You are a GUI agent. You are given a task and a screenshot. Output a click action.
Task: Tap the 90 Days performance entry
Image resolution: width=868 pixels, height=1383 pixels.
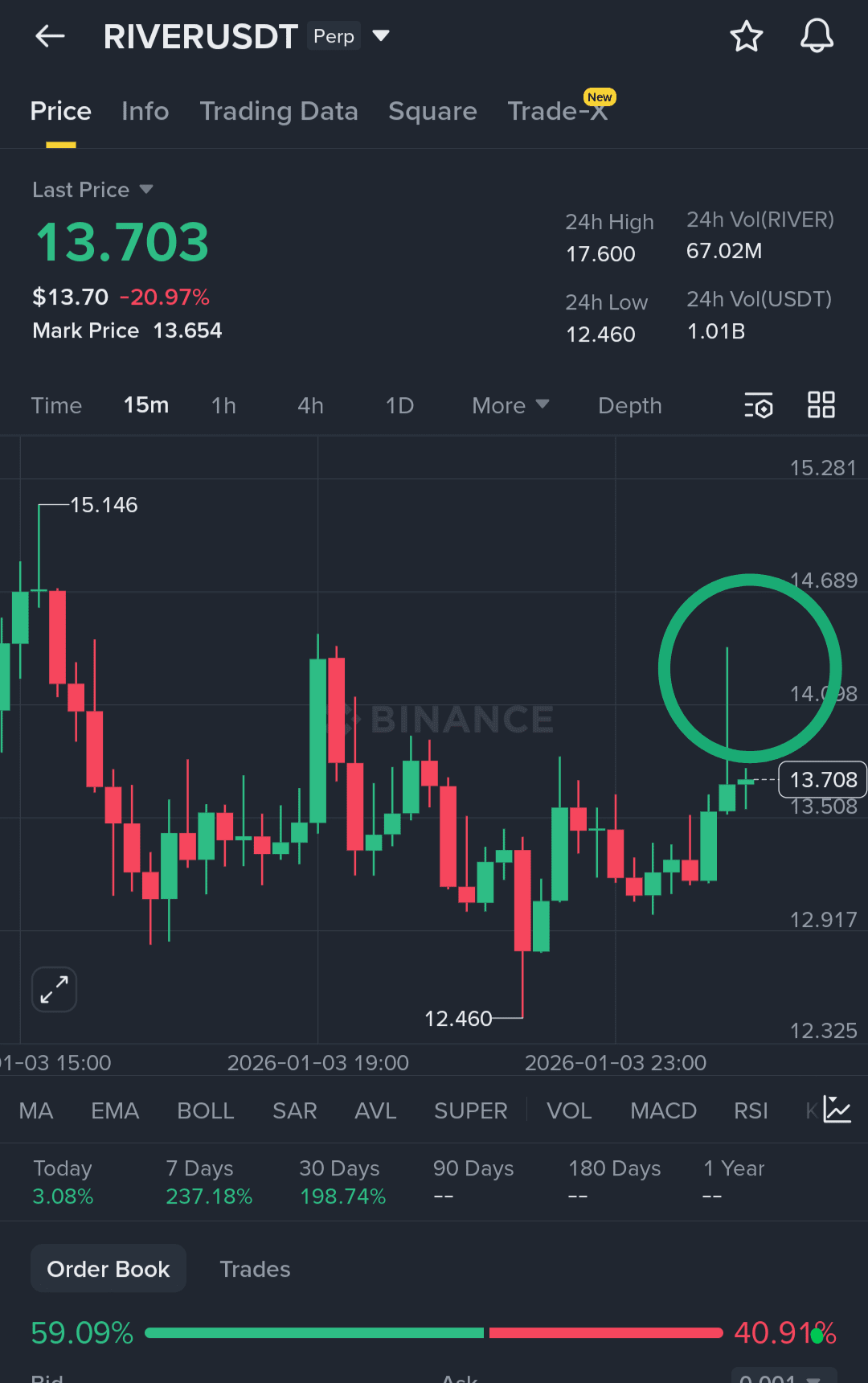point(473,1182)
